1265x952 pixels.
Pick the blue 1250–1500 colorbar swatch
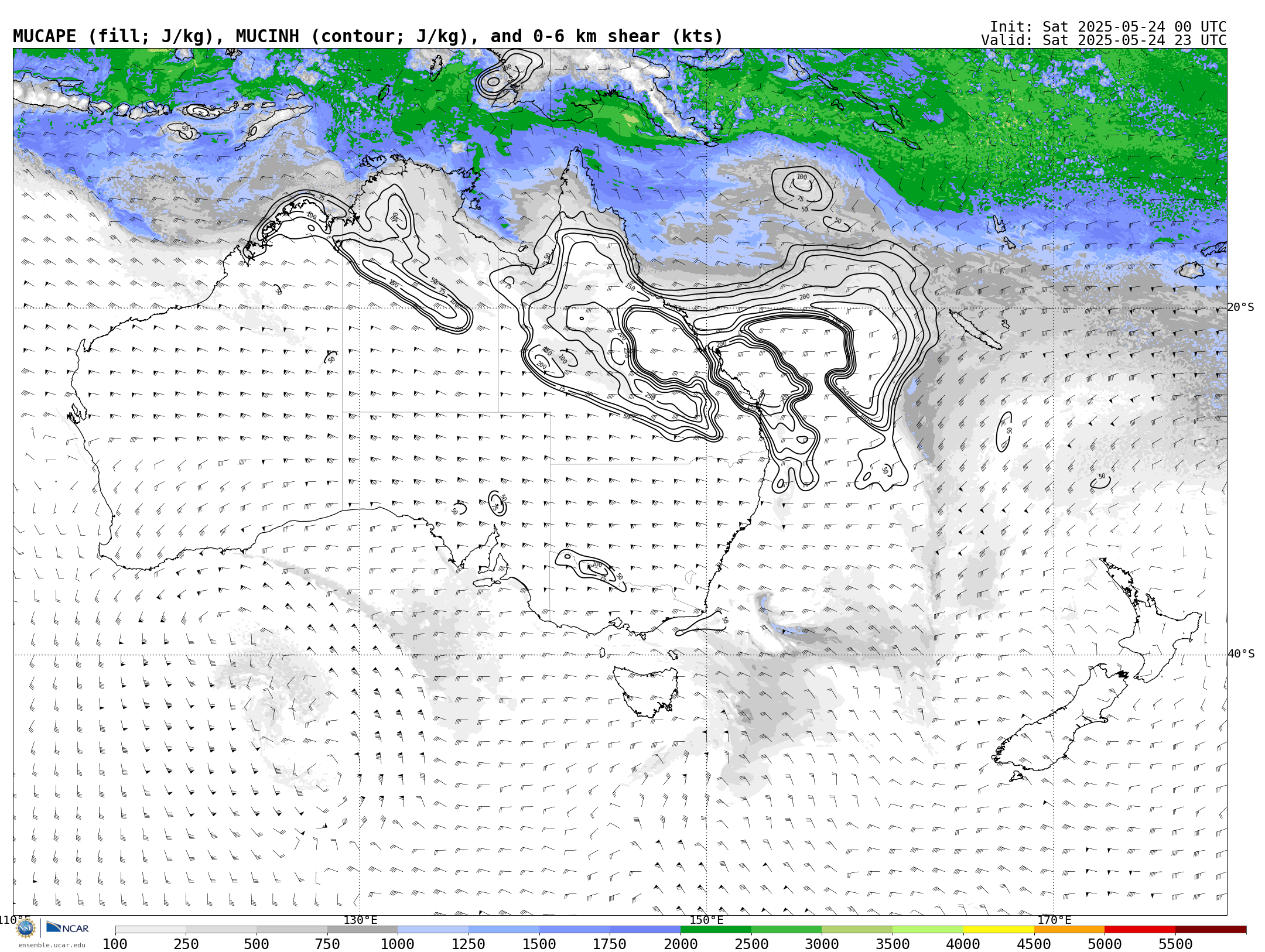[504, 930]
